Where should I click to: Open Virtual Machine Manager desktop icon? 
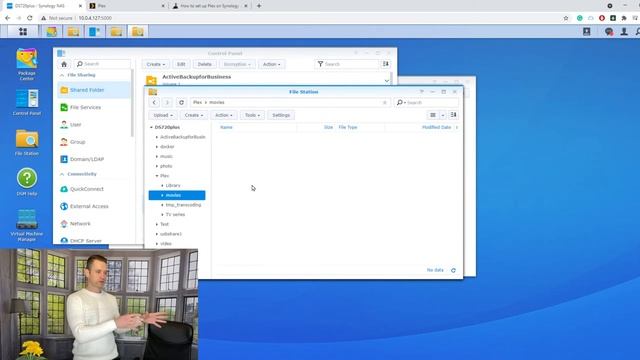(27, 225)
